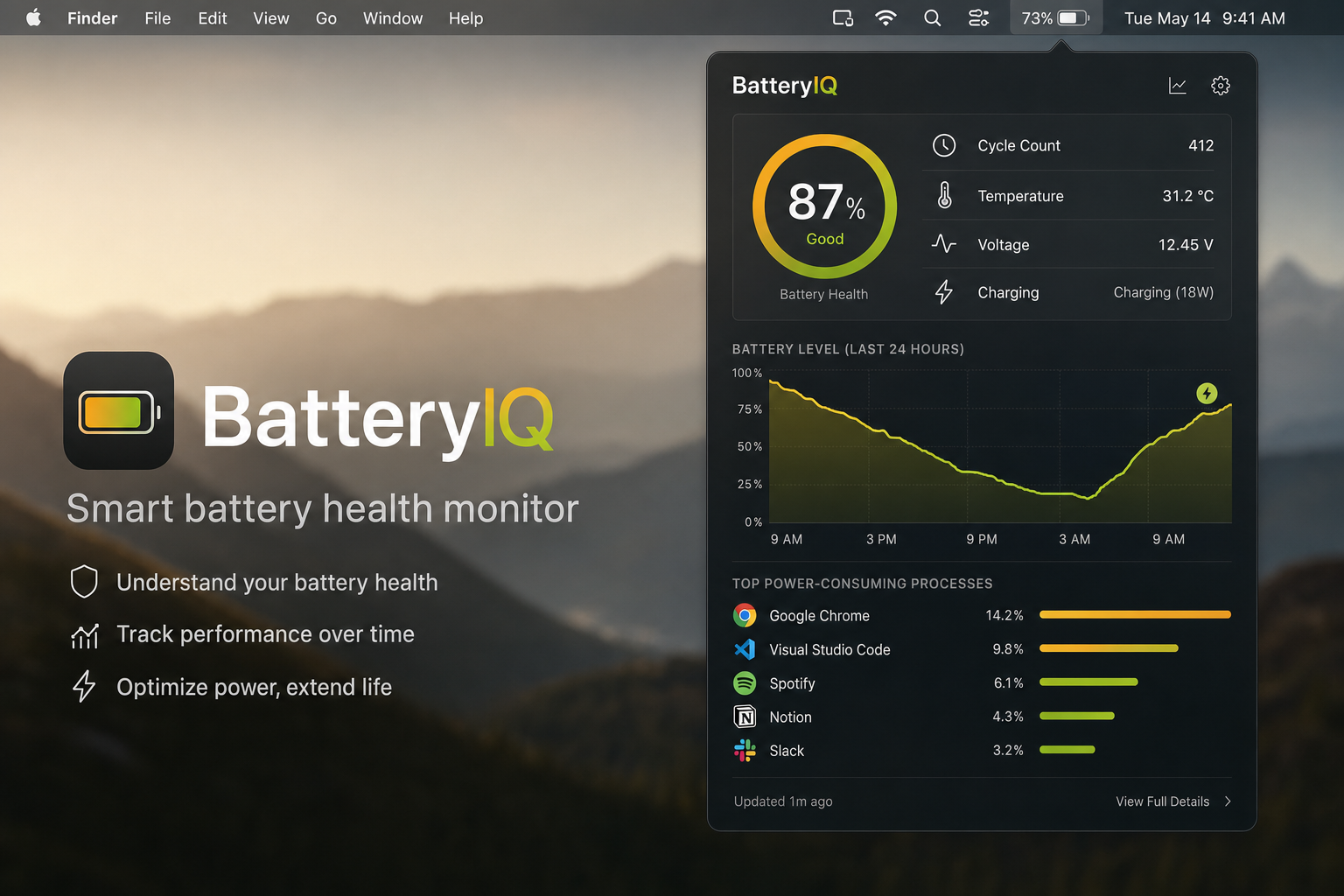Click the Slack icon in process list
The width and height of the screenshot is (1344, 896).
tap(745, 750)
